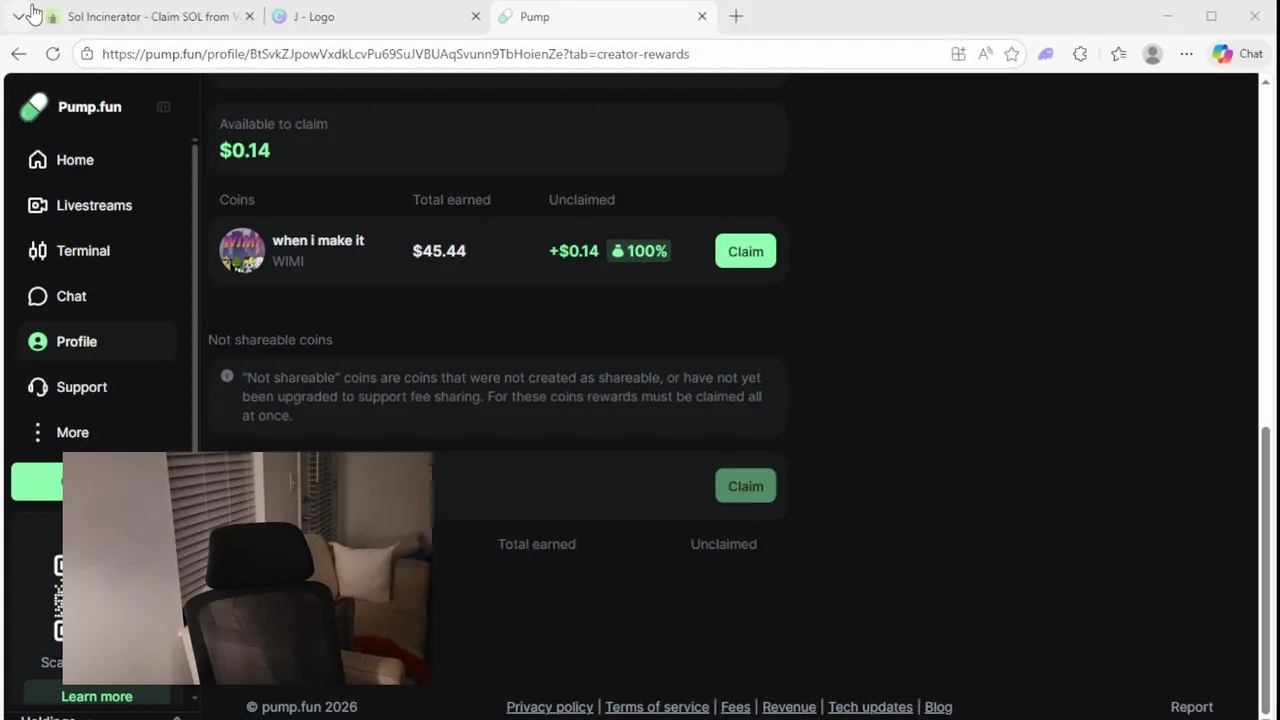Switch to the J - Logo tab
Viewport: 1280px width, 720px height.
point(375,17)
